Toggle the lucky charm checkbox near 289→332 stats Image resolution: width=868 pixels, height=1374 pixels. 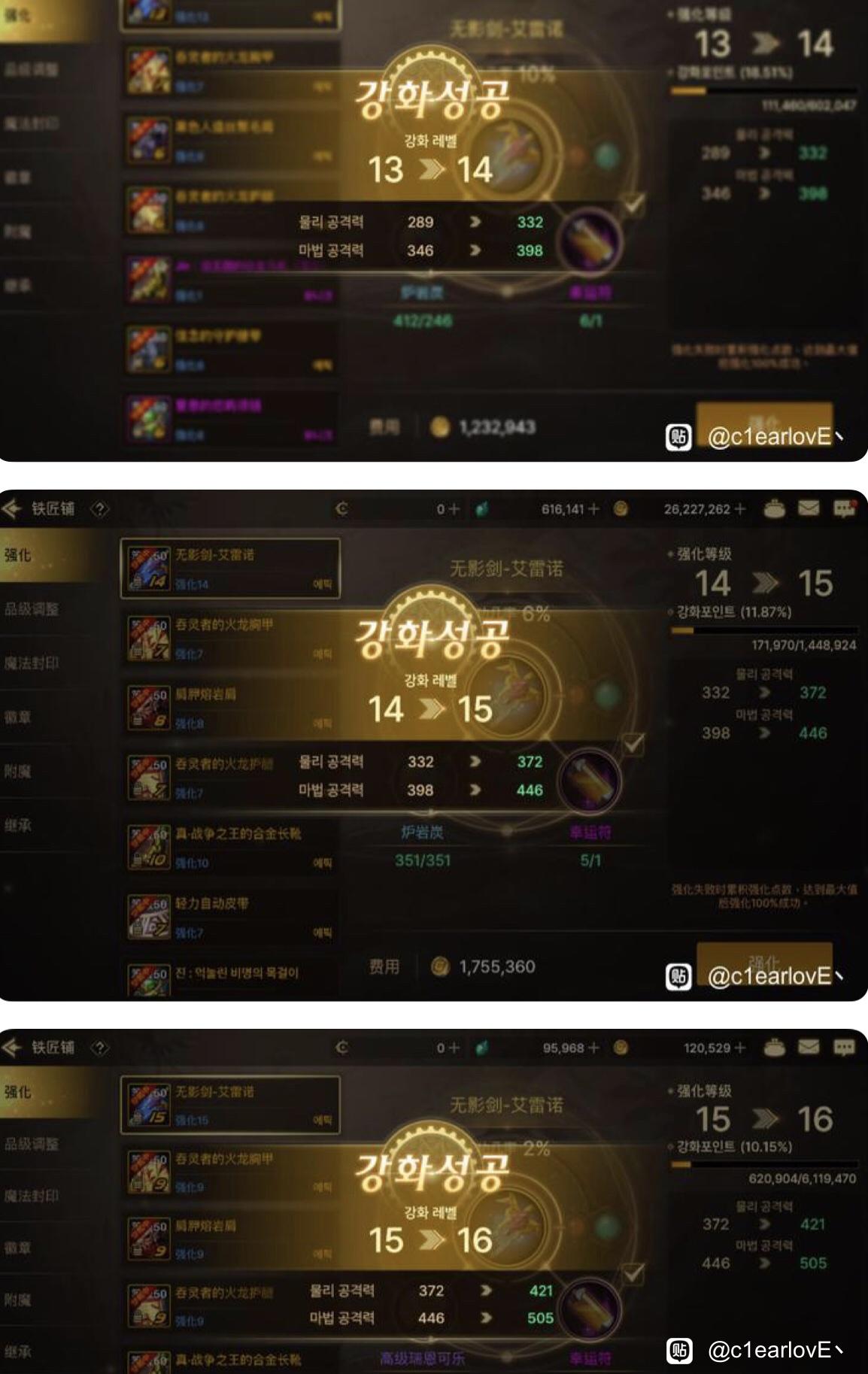[633, 204]
